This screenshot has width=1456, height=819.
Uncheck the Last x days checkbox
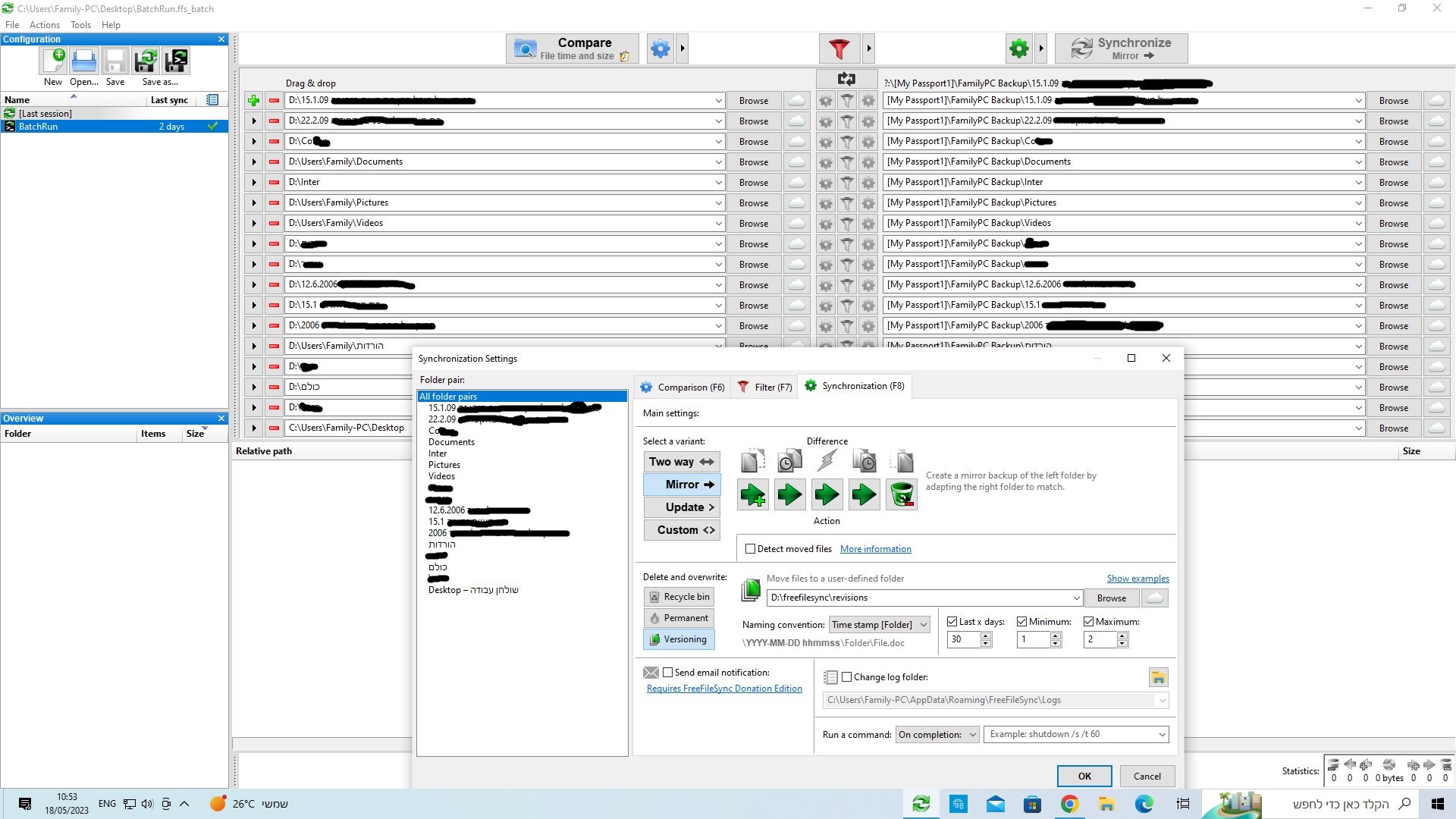point(952,622)
